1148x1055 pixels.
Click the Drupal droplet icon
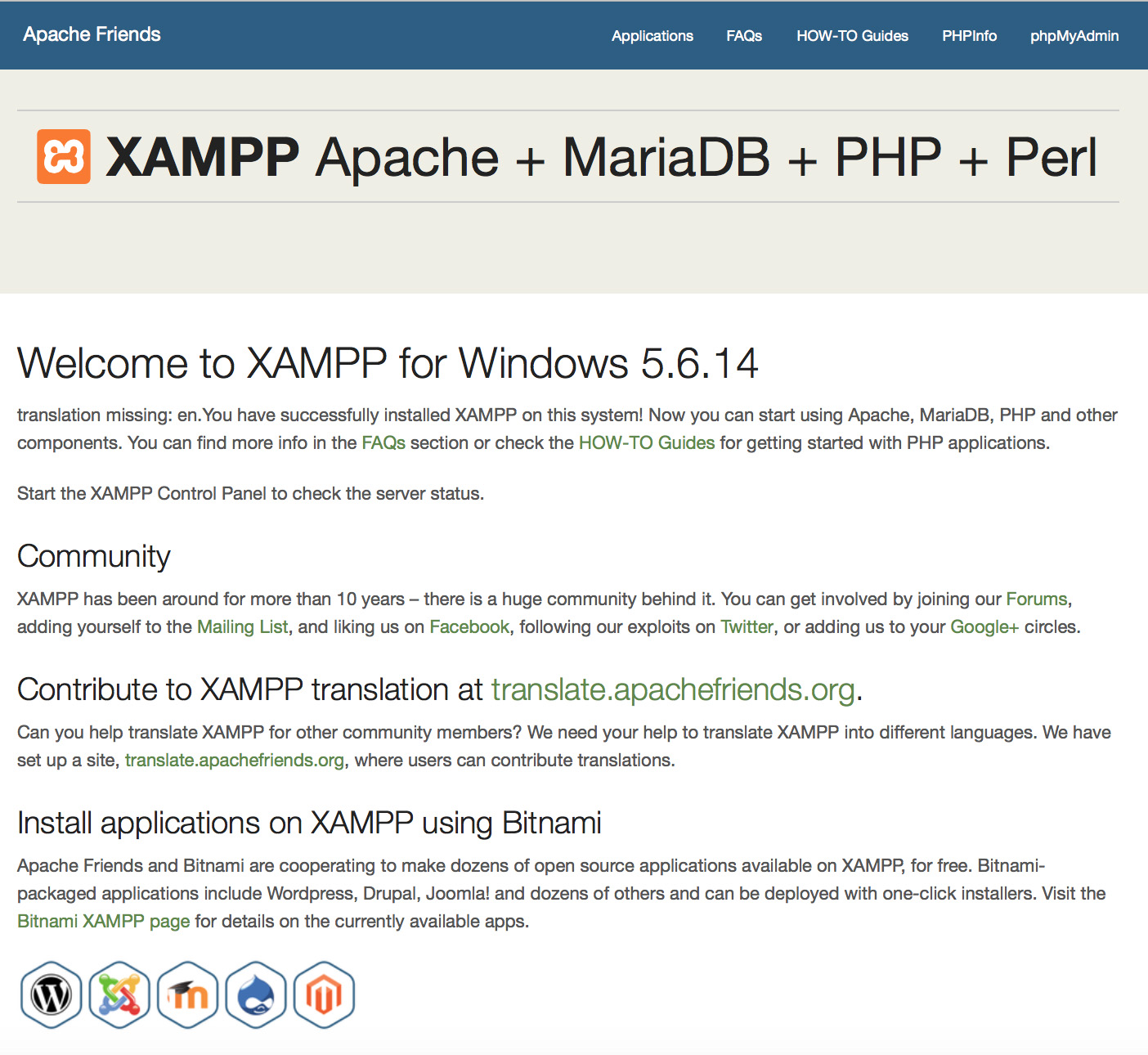pyautogui.click(x=255, y=994)
